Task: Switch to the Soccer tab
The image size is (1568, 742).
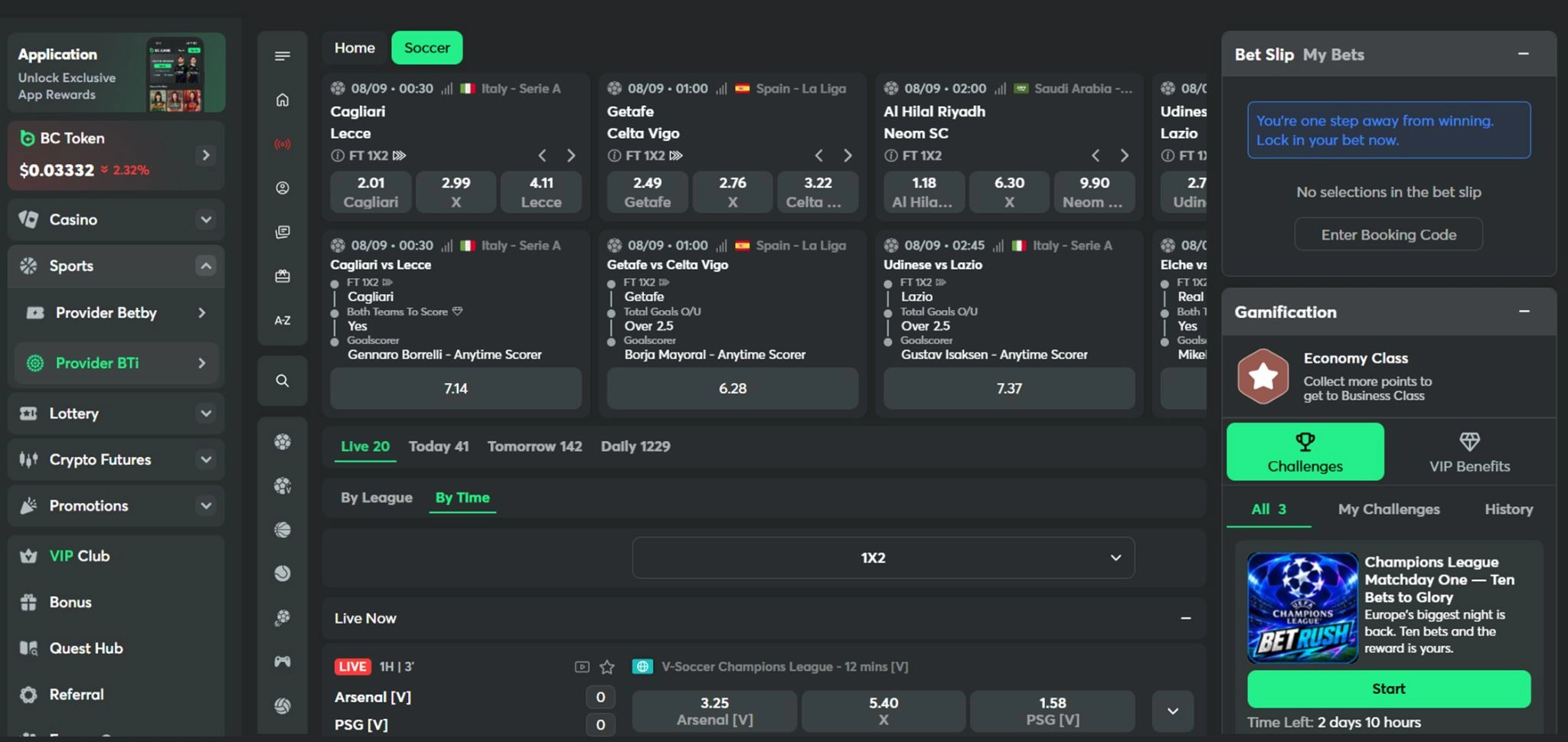Action: click(x=426, y=47)
